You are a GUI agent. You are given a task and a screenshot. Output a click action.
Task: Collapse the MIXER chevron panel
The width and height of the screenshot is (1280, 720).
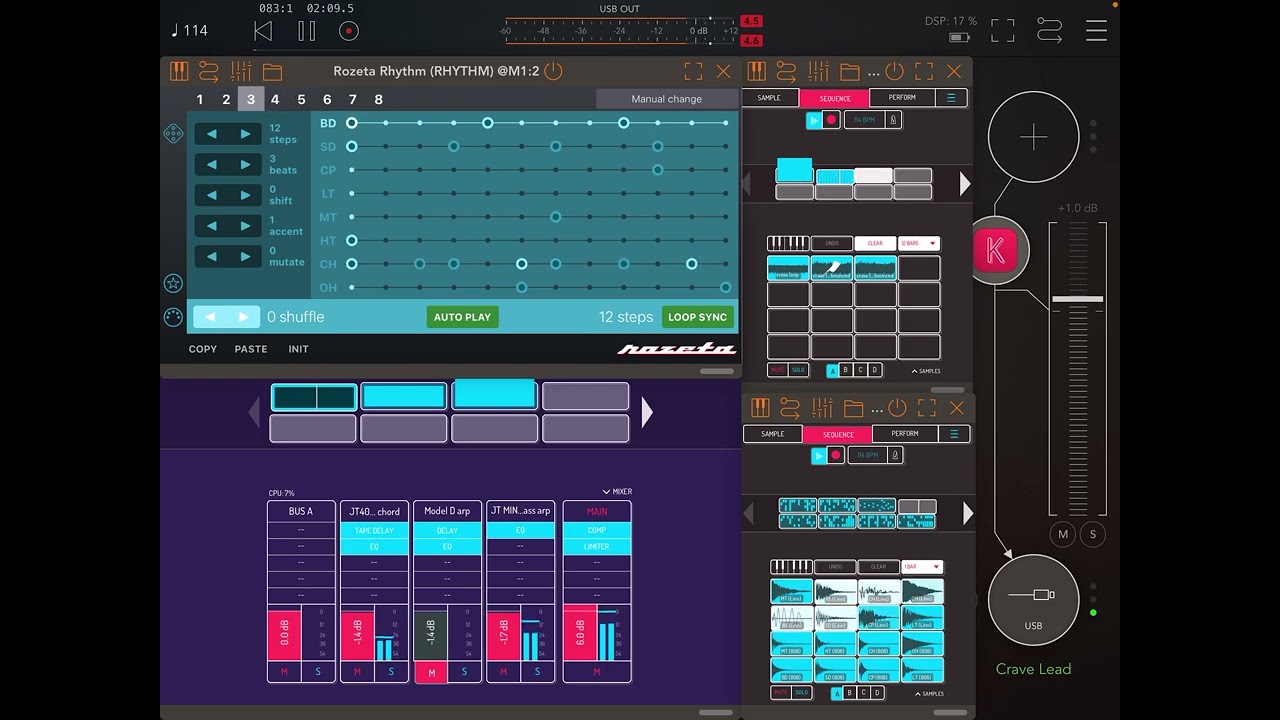point(617,492)
